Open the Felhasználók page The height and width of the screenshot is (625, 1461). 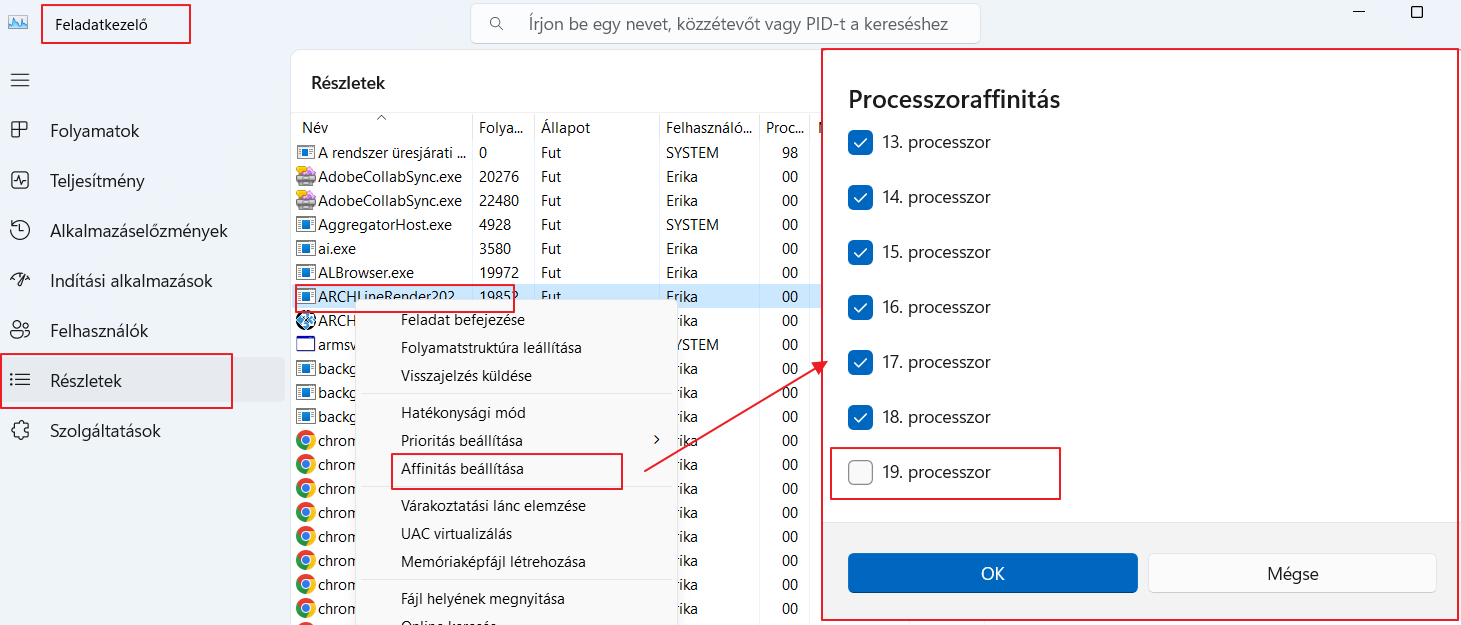[99, 331]
